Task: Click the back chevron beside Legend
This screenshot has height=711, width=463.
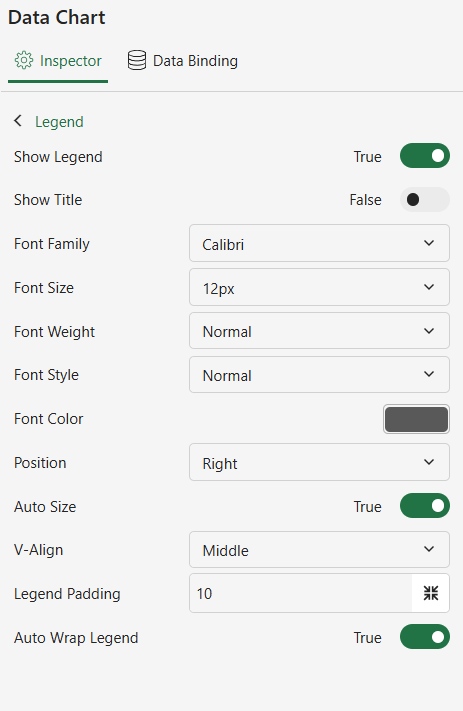Action: click(x=18, y=121)
